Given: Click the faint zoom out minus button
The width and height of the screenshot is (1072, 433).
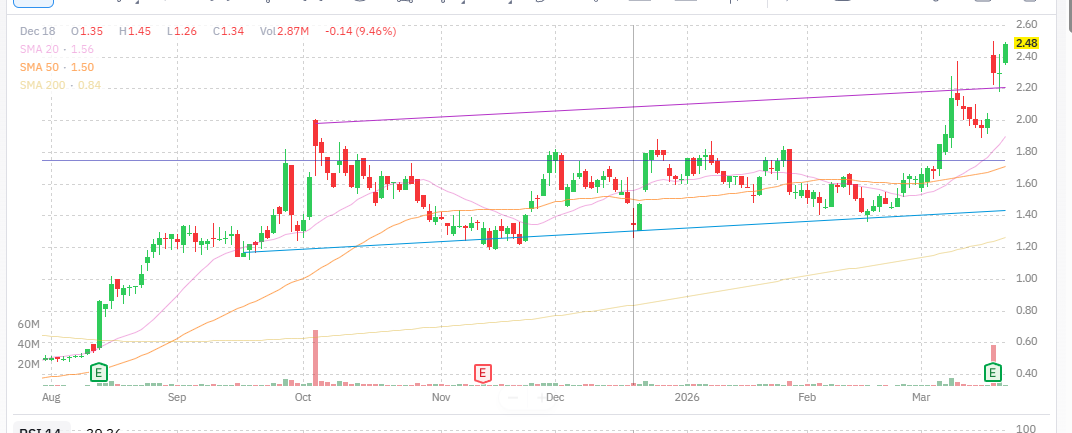Looking at the screenshot, I should point(513,397).
